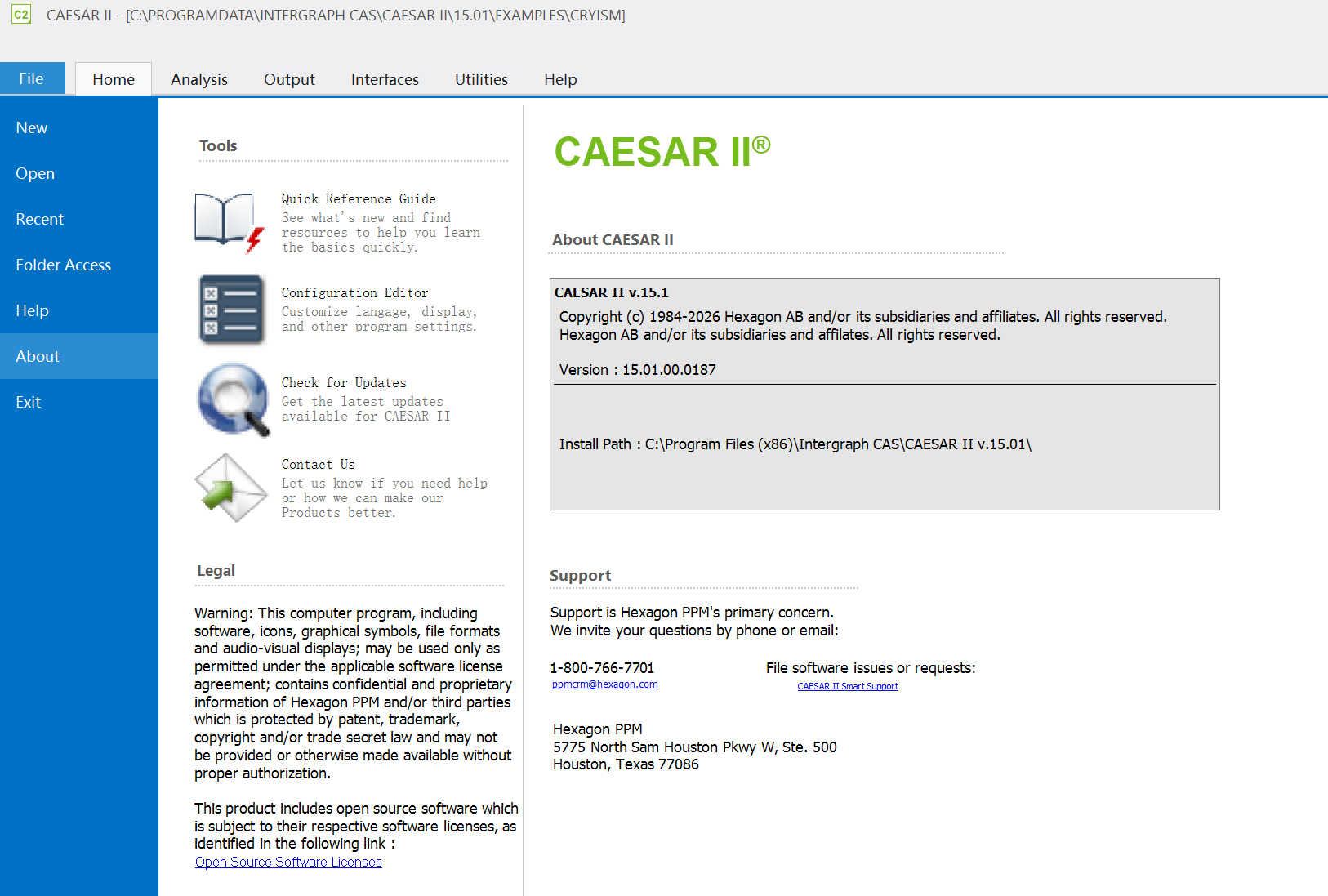This screenshot has width=1328, height=896.
Task: Click the Check for Updates title text
Action: pos(344,382)
